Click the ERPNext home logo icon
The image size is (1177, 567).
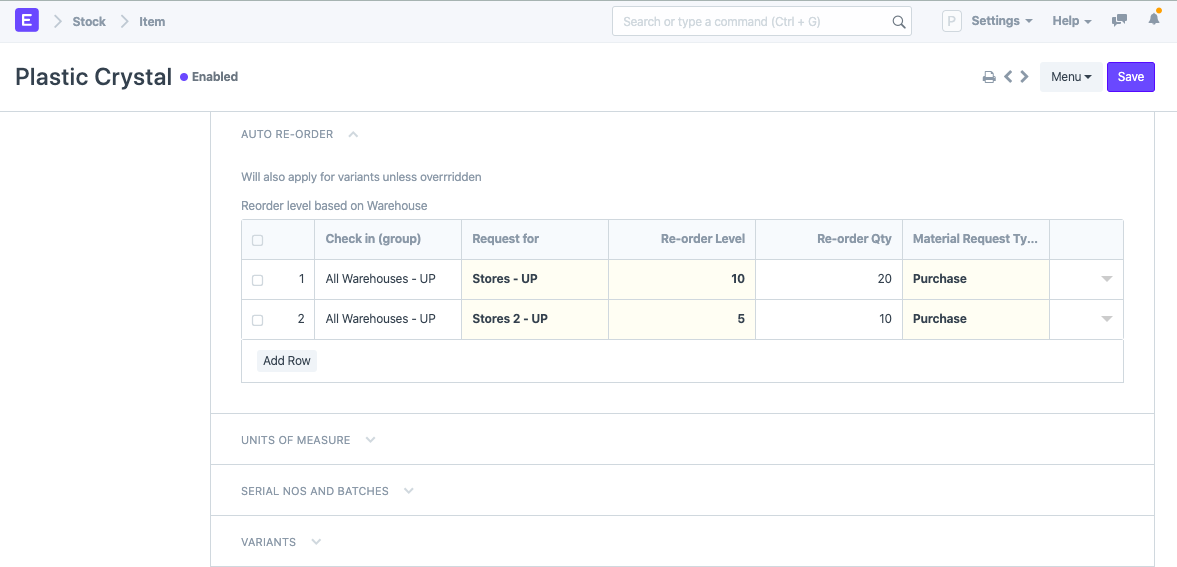27,21
